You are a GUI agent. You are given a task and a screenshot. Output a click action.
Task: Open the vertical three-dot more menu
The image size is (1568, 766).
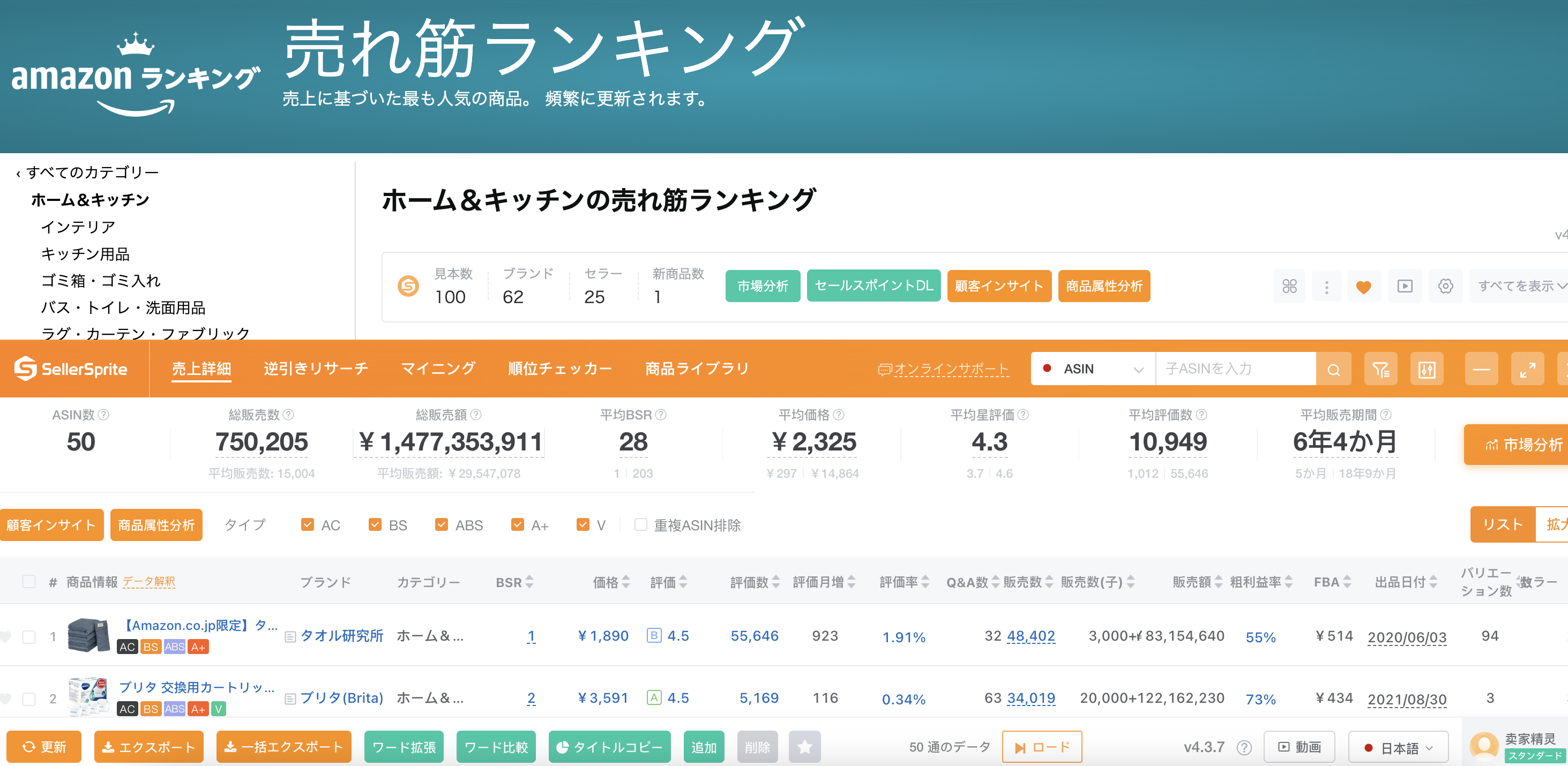click(x=1326, y=286)
